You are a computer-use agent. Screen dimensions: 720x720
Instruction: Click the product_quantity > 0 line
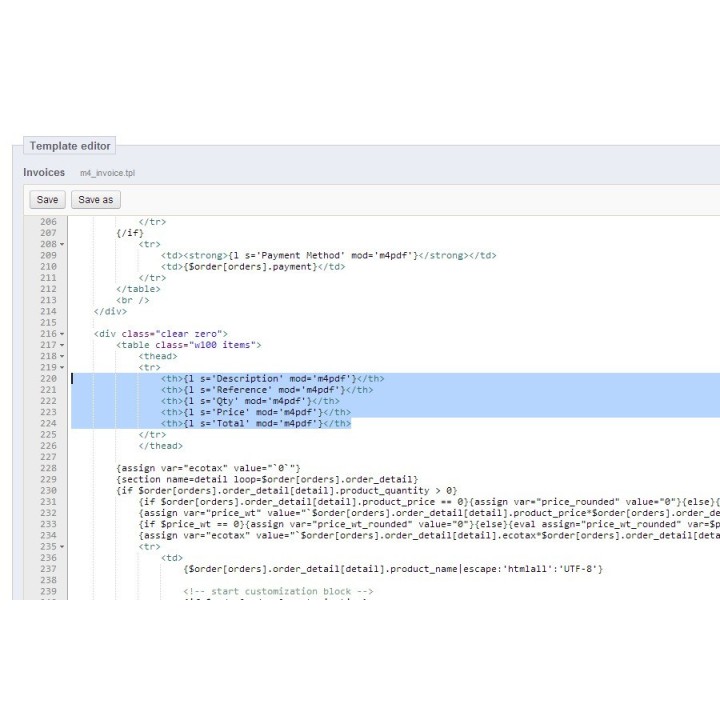pyautogui.click(x=287, y=490)
